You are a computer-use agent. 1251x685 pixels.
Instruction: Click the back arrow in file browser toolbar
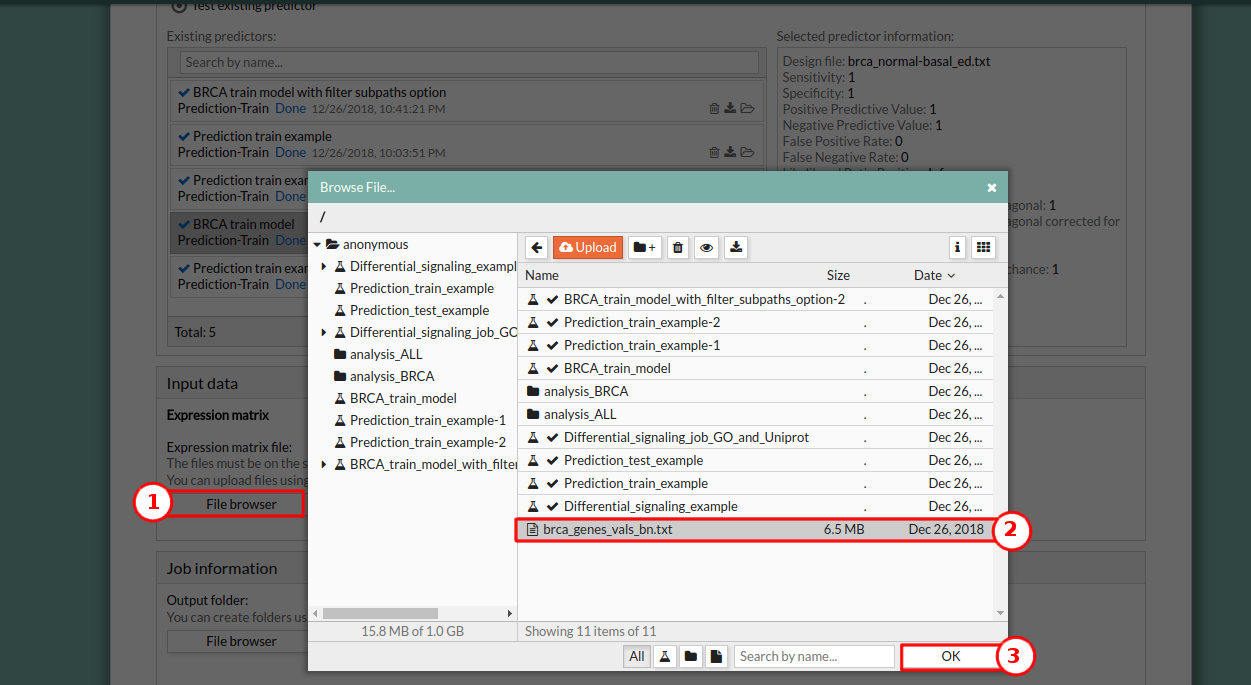(x=537, y=247)
